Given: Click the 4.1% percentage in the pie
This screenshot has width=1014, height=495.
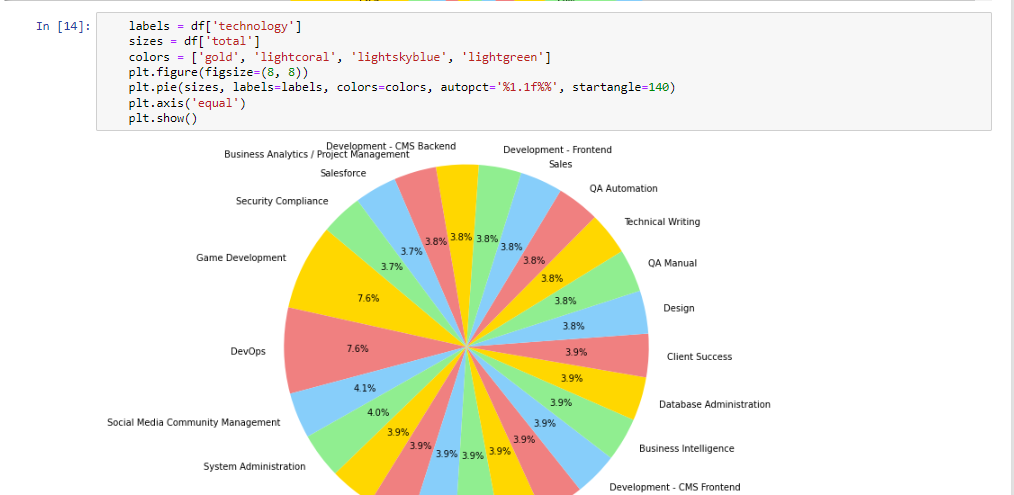Looking at the screenshot, I should [365, 388].
